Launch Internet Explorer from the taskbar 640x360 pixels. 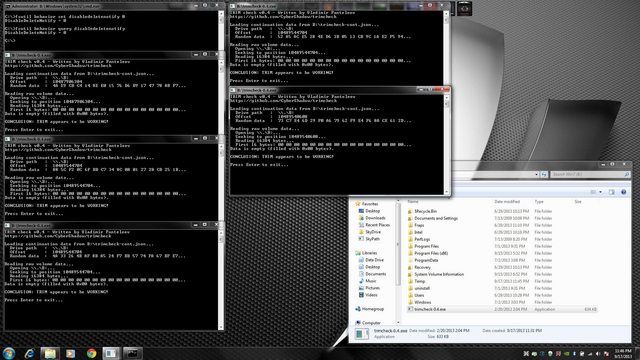pyautogui.click(x=29, y=353)
